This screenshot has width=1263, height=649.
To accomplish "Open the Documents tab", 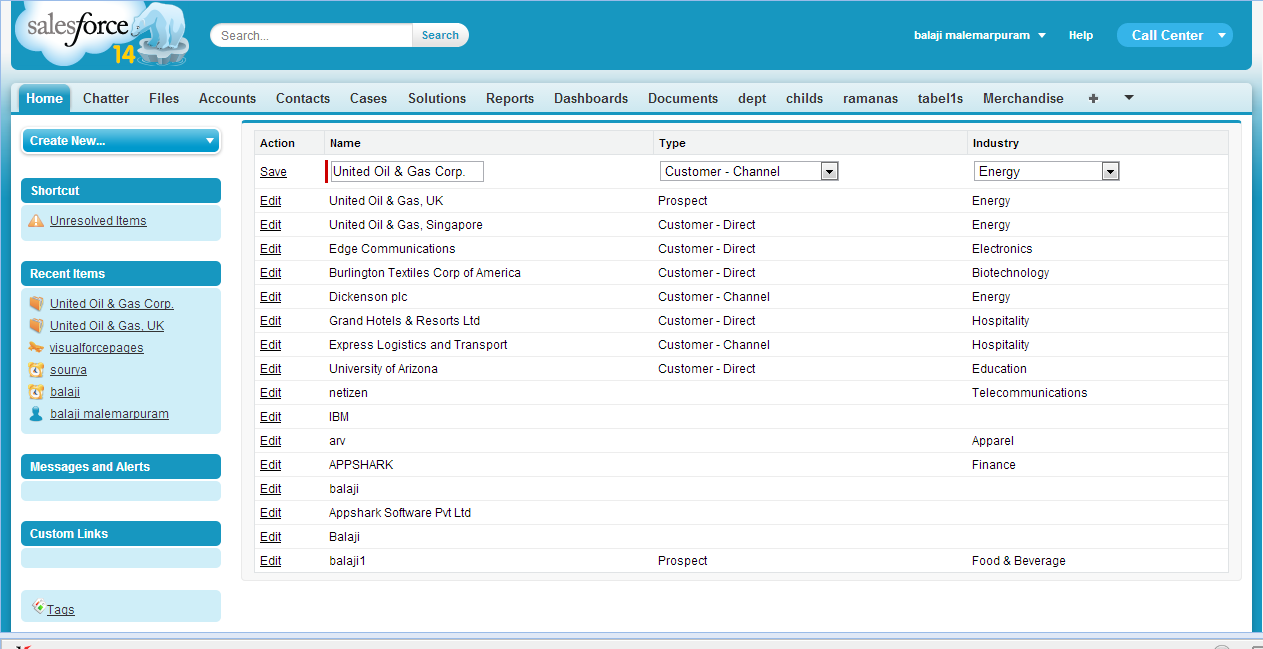I will 683,98.
